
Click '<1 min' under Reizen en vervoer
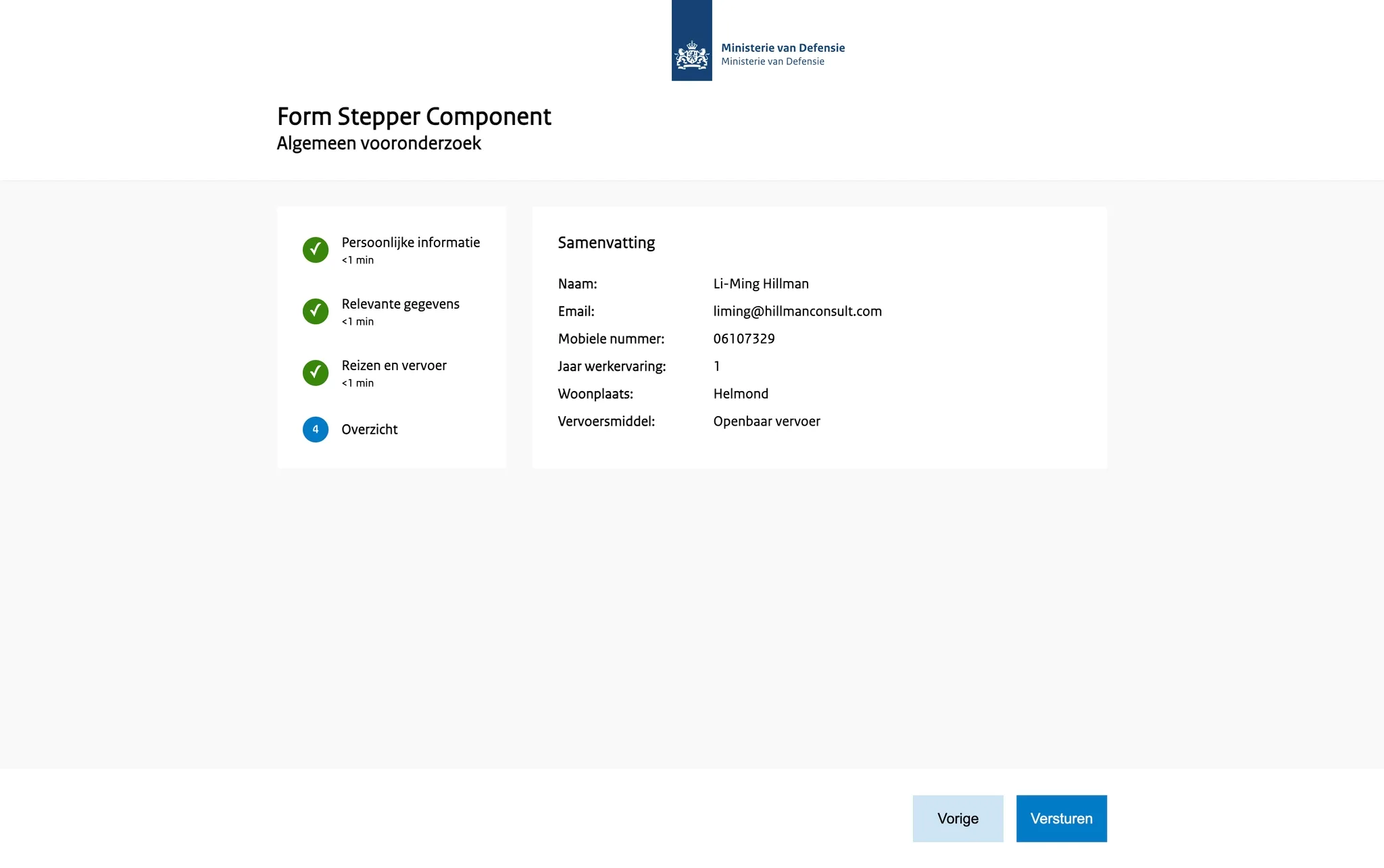tap(357, 383)
